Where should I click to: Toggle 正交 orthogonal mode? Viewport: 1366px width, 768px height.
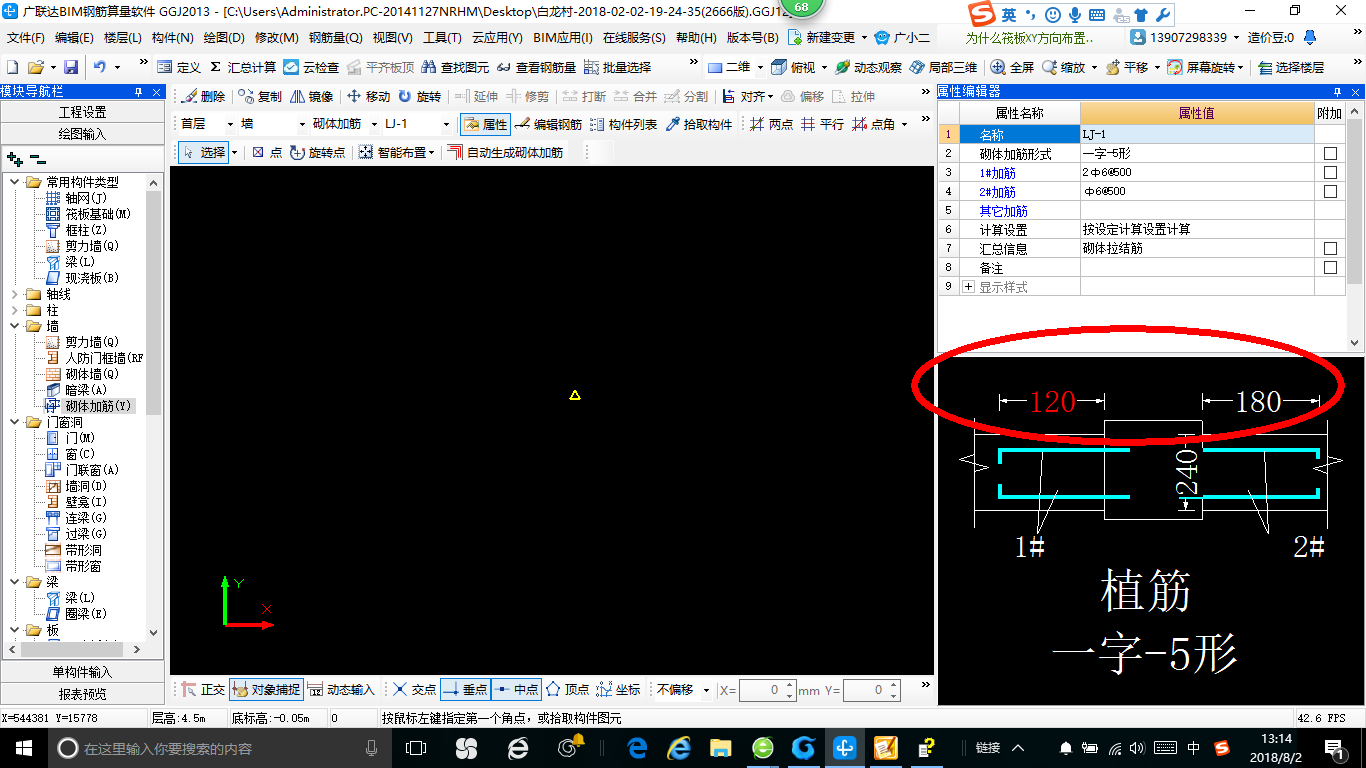(x=203, y=690)
